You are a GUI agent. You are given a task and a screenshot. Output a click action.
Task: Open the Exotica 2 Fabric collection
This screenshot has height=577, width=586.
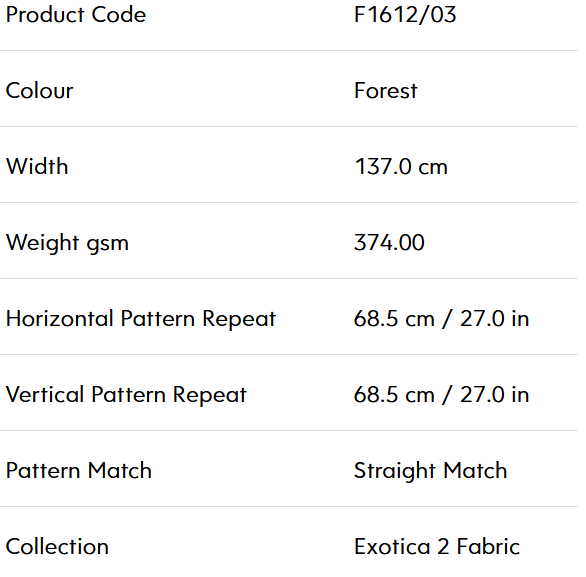(x=437, y=547)
